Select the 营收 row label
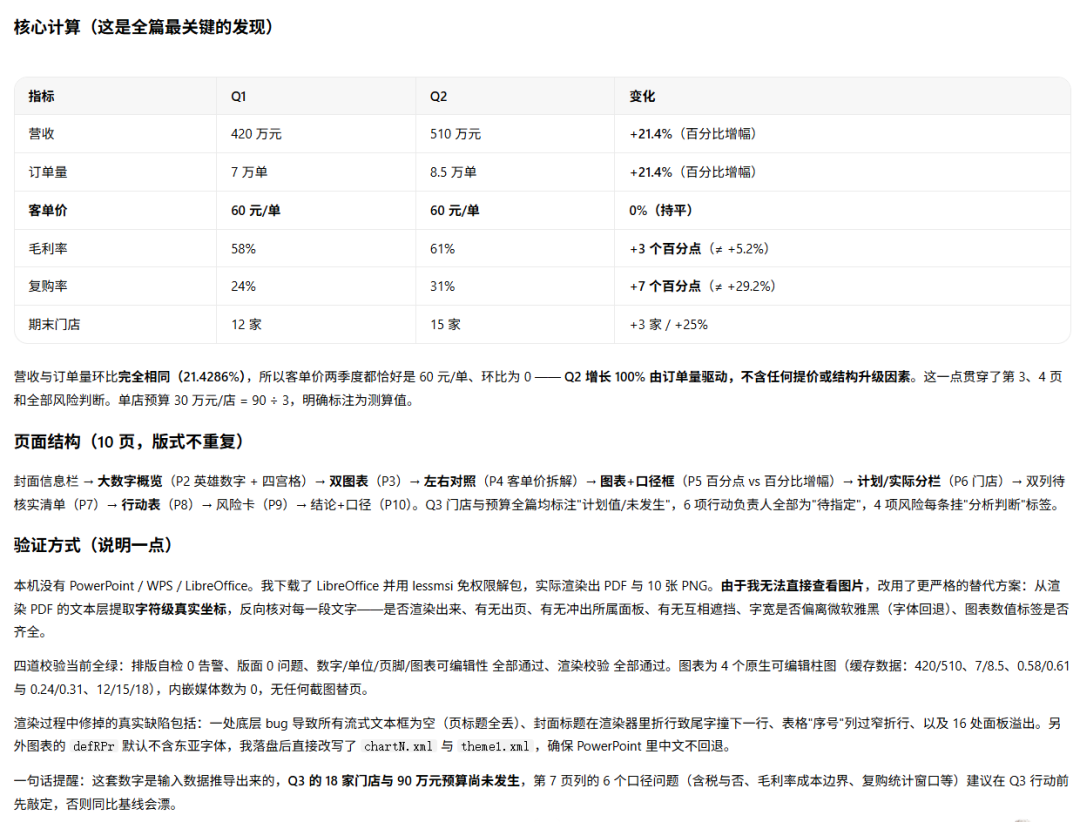The height and width of the screenshot is (822, 1080). point(41,134)
